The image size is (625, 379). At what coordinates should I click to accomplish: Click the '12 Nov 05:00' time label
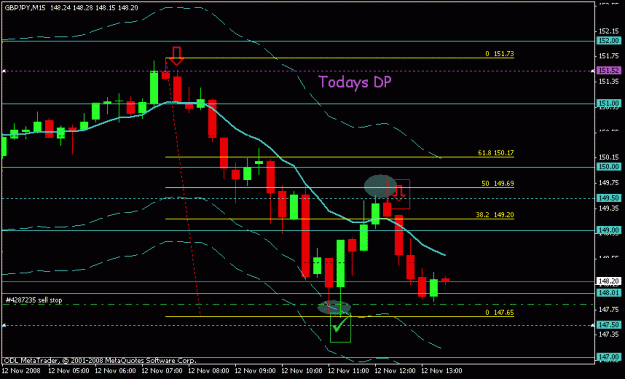point(69,371)
